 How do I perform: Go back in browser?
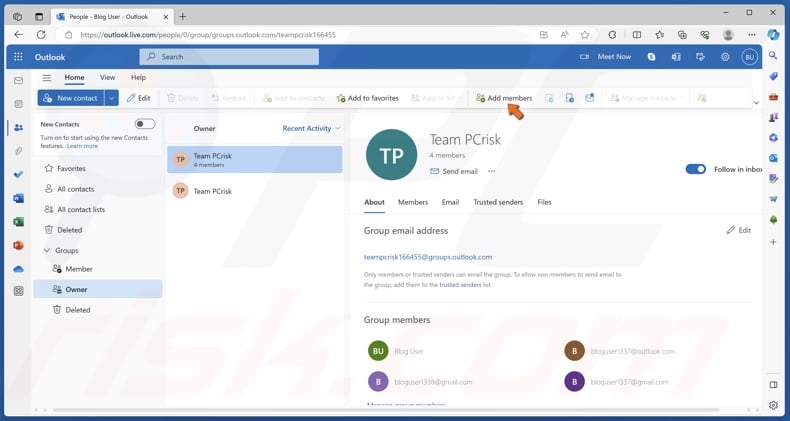tap(19, 35)
